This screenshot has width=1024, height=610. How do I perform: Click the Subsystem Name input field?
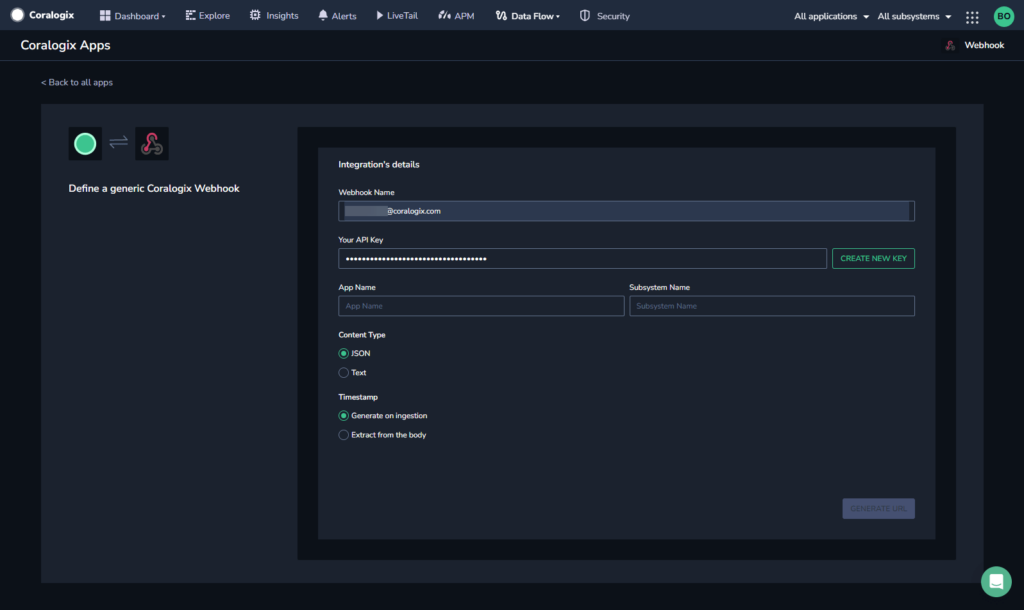[x=772, y=306]
